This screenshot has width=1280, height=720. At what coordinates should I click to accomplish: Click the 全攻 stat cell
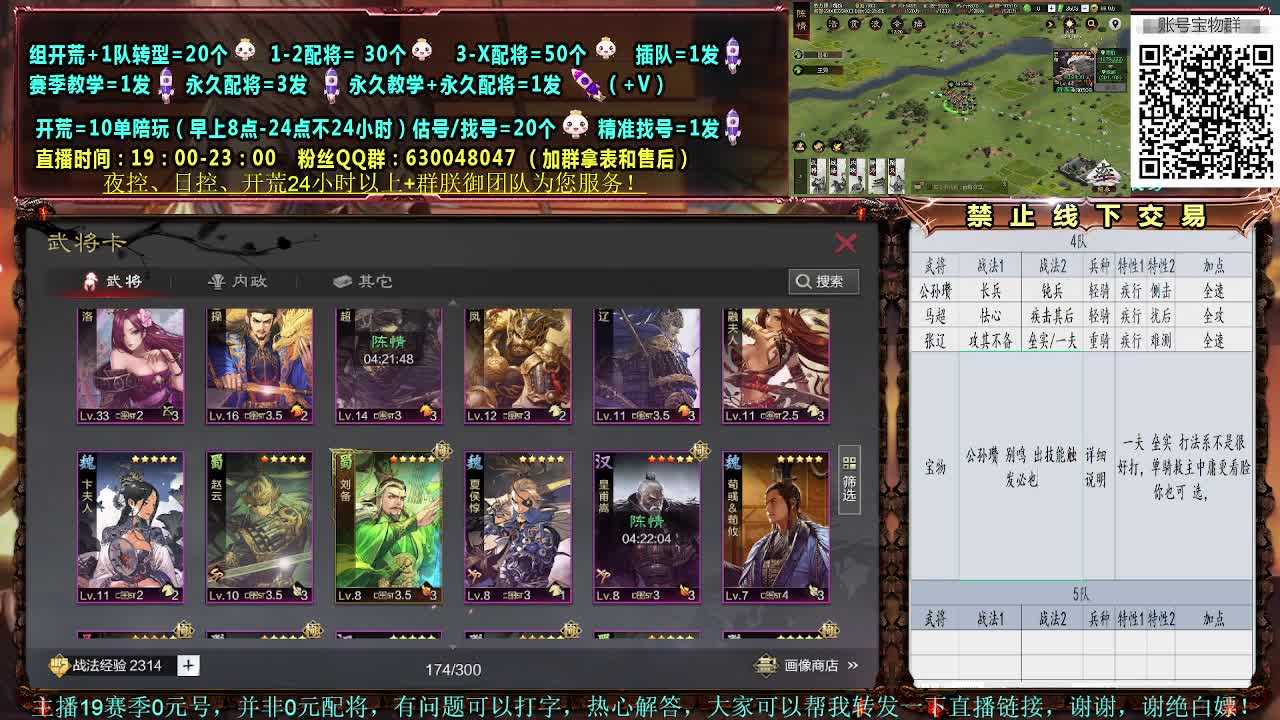click(x=1213, y=316)
